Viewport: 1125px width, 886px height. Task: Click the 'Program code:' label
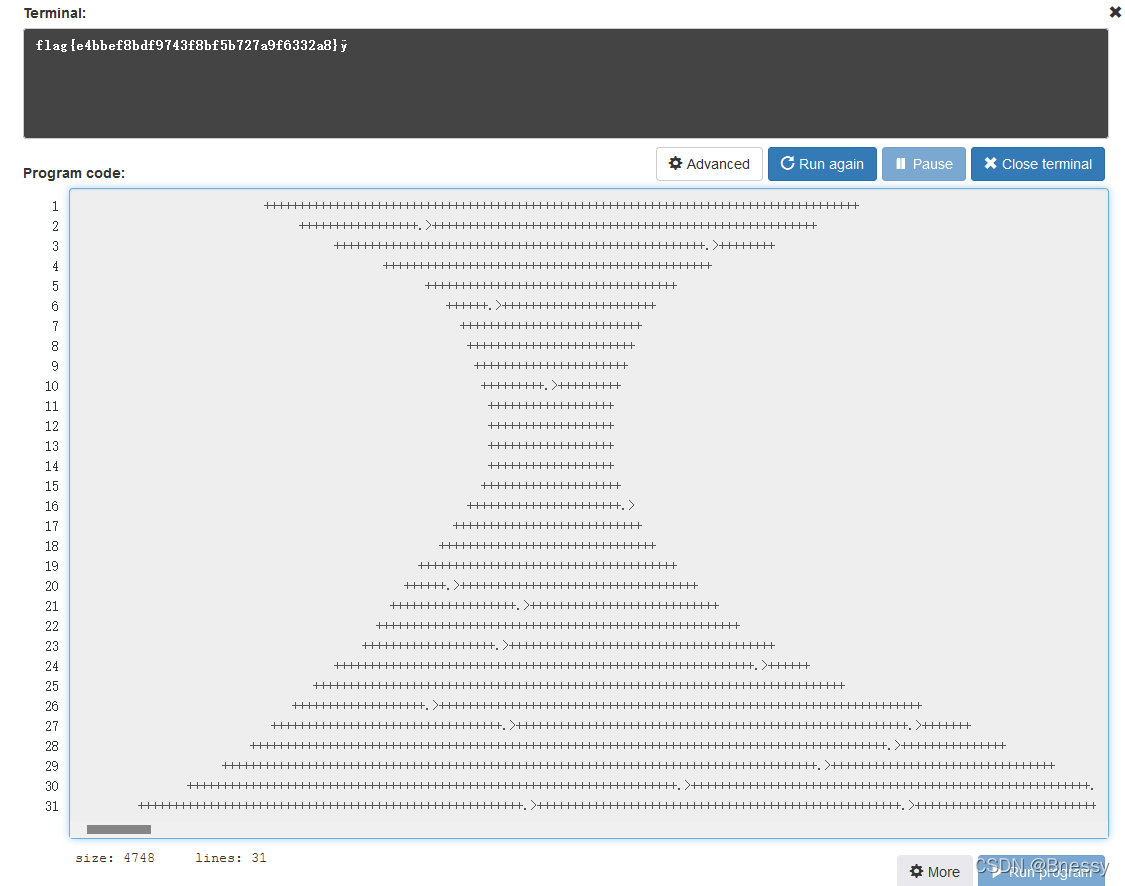(74, 173)
